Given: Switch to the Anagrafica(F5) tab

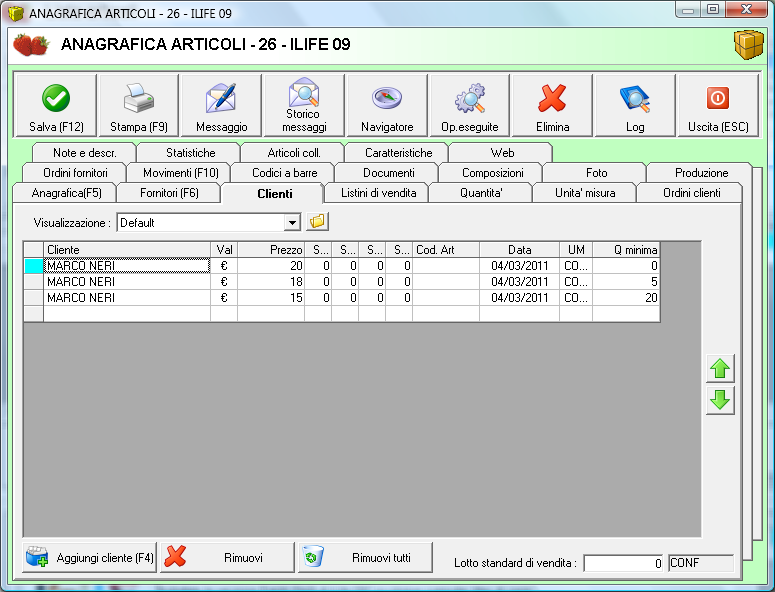Looking at the screenshot, I should pos(66,193).
